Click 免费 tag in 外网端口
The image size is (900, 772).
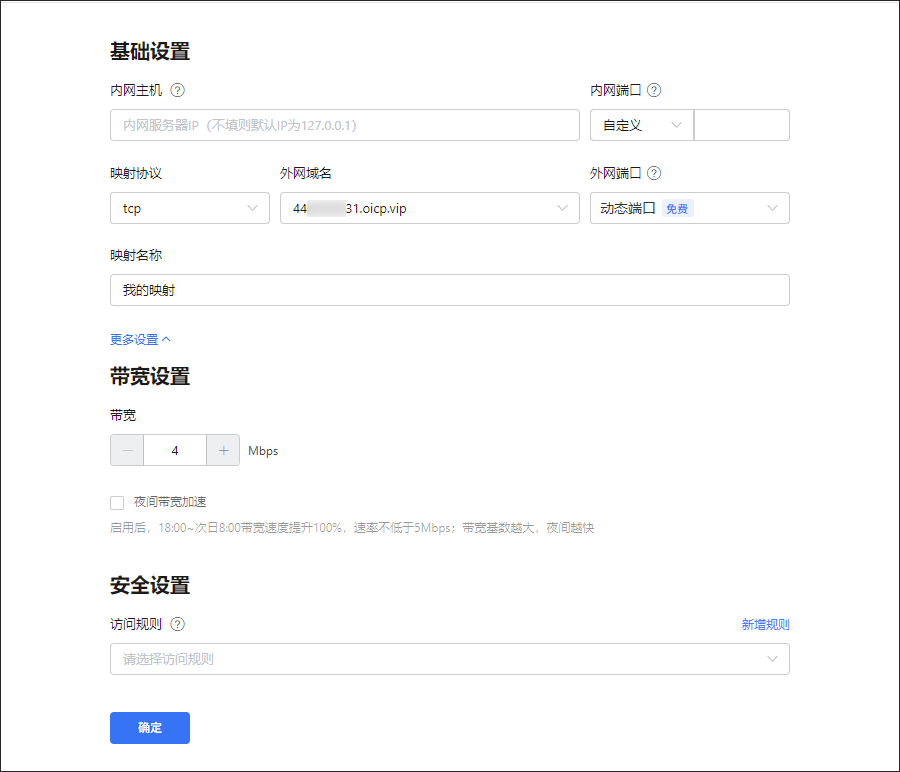pyautogui.click(x=677, y=209)
